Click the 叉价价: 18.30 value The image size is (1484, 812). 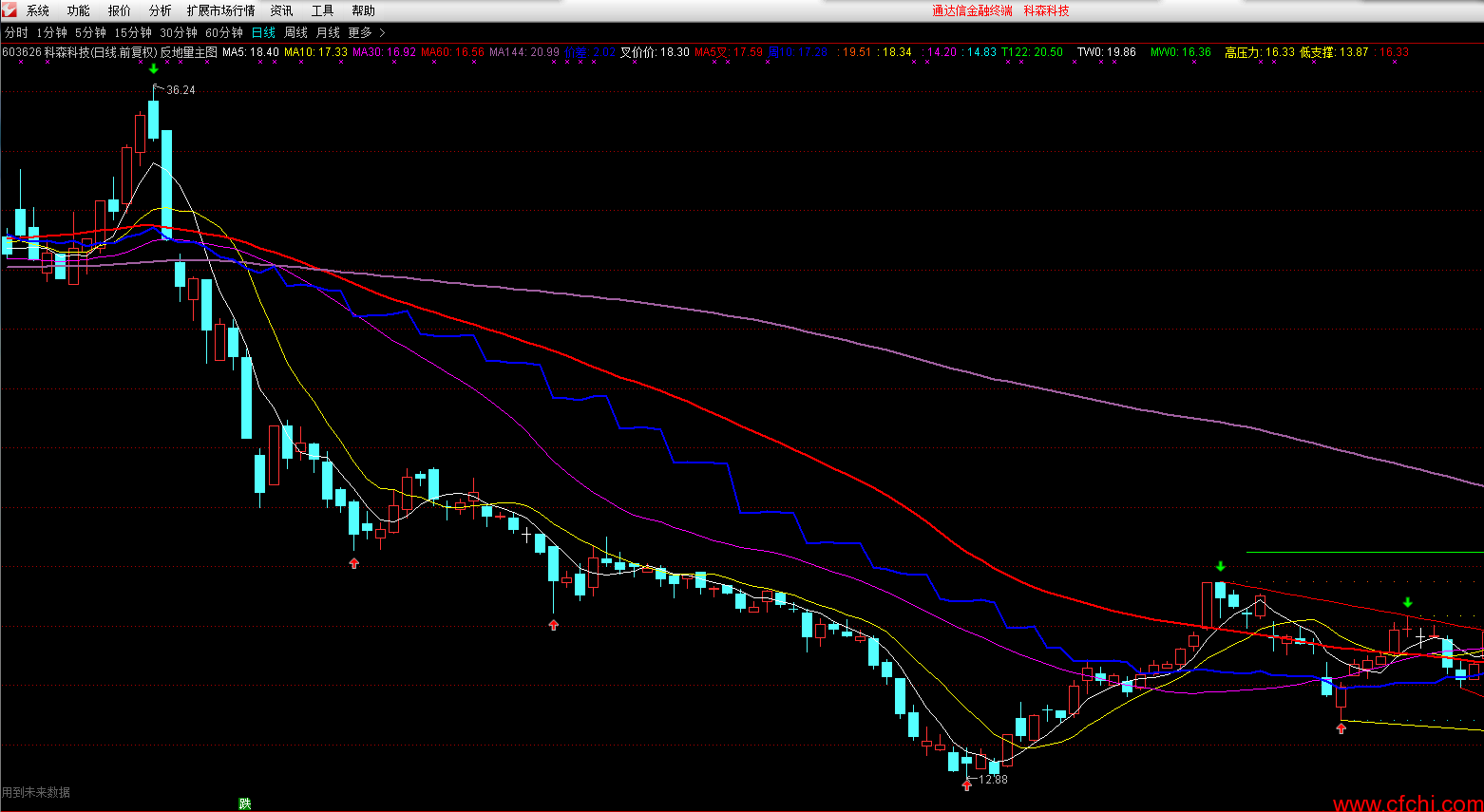(656, 52)
